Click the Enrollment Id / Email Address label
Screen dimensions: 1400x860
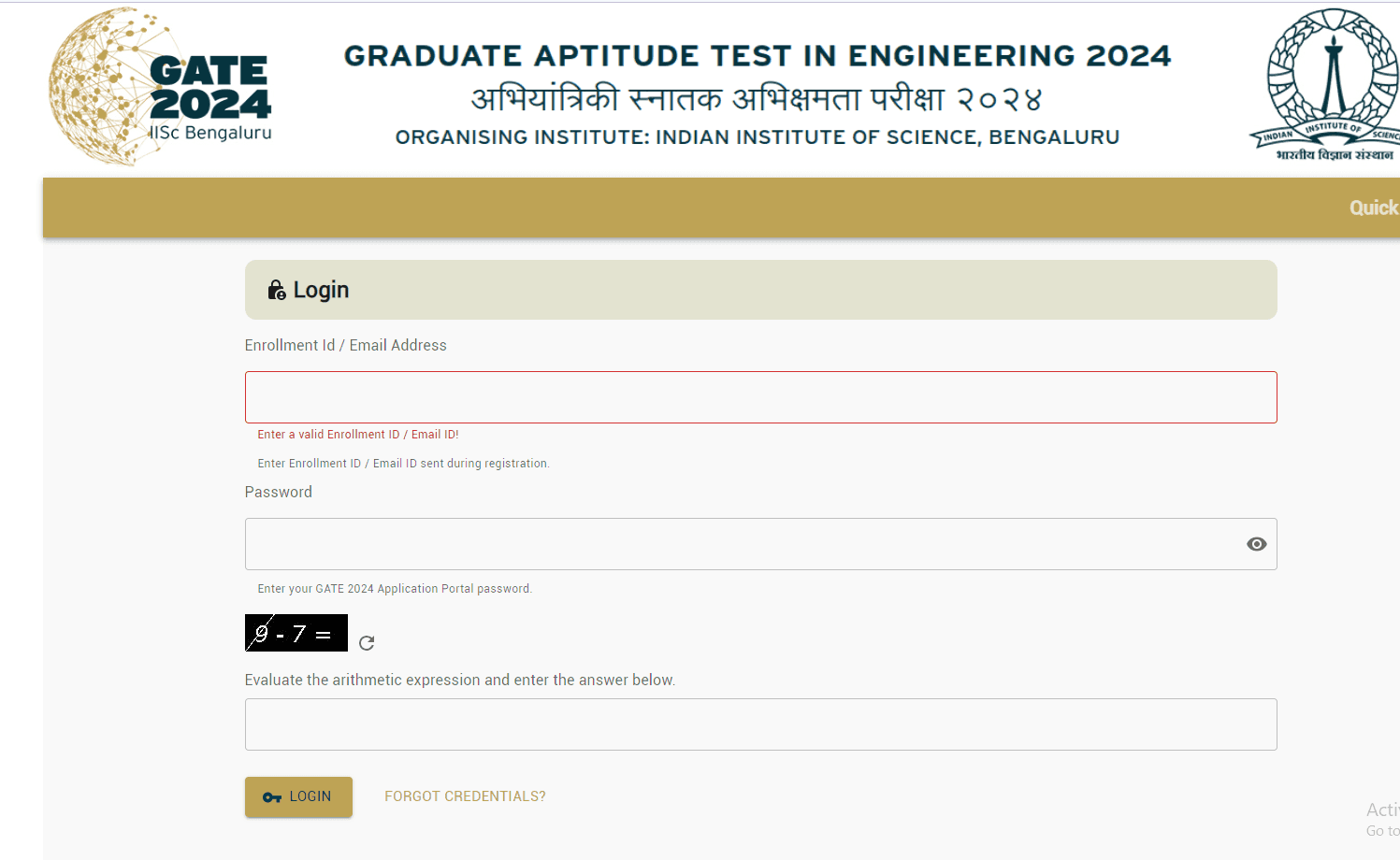point(345,345)
